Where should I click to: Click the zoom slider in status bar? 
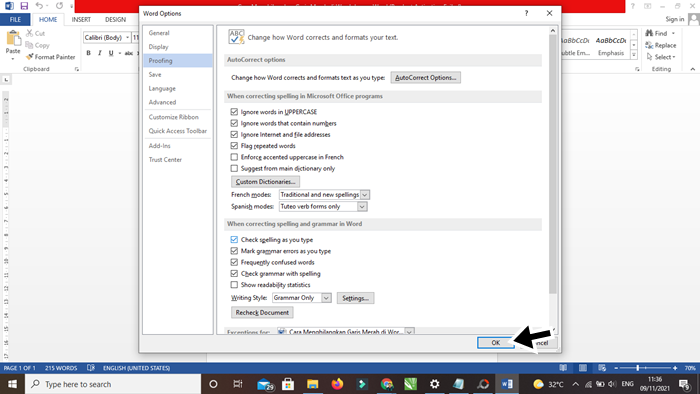click(x=645, y=368)
